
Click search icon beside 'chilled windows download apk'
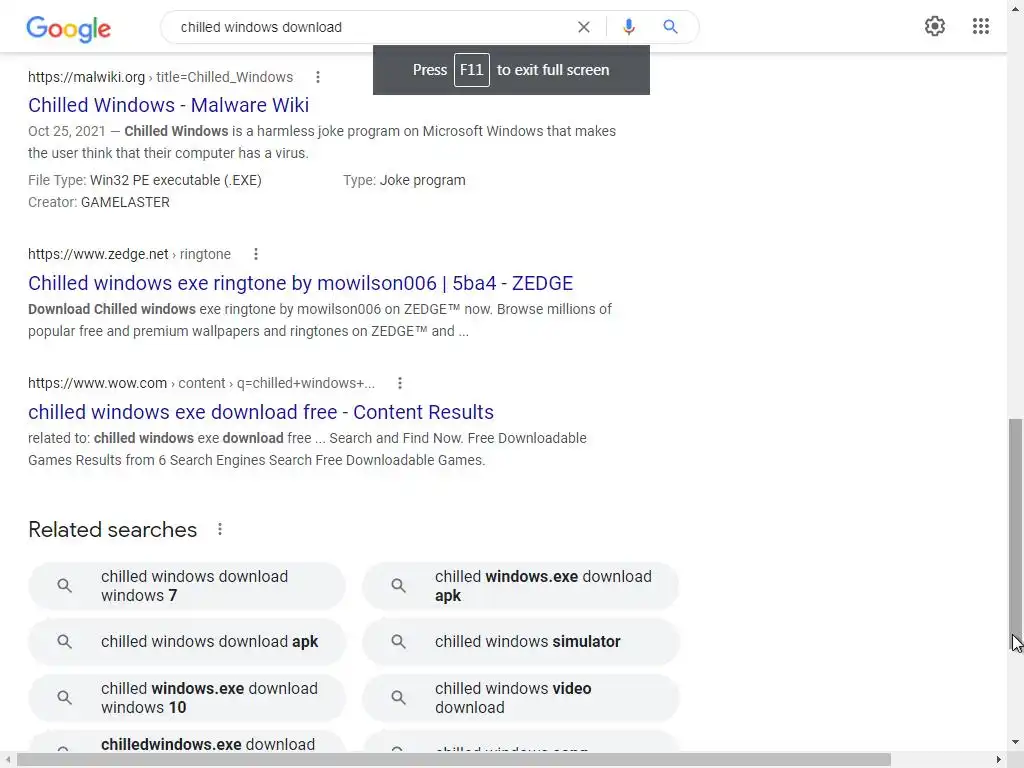(x=65, y=641)
